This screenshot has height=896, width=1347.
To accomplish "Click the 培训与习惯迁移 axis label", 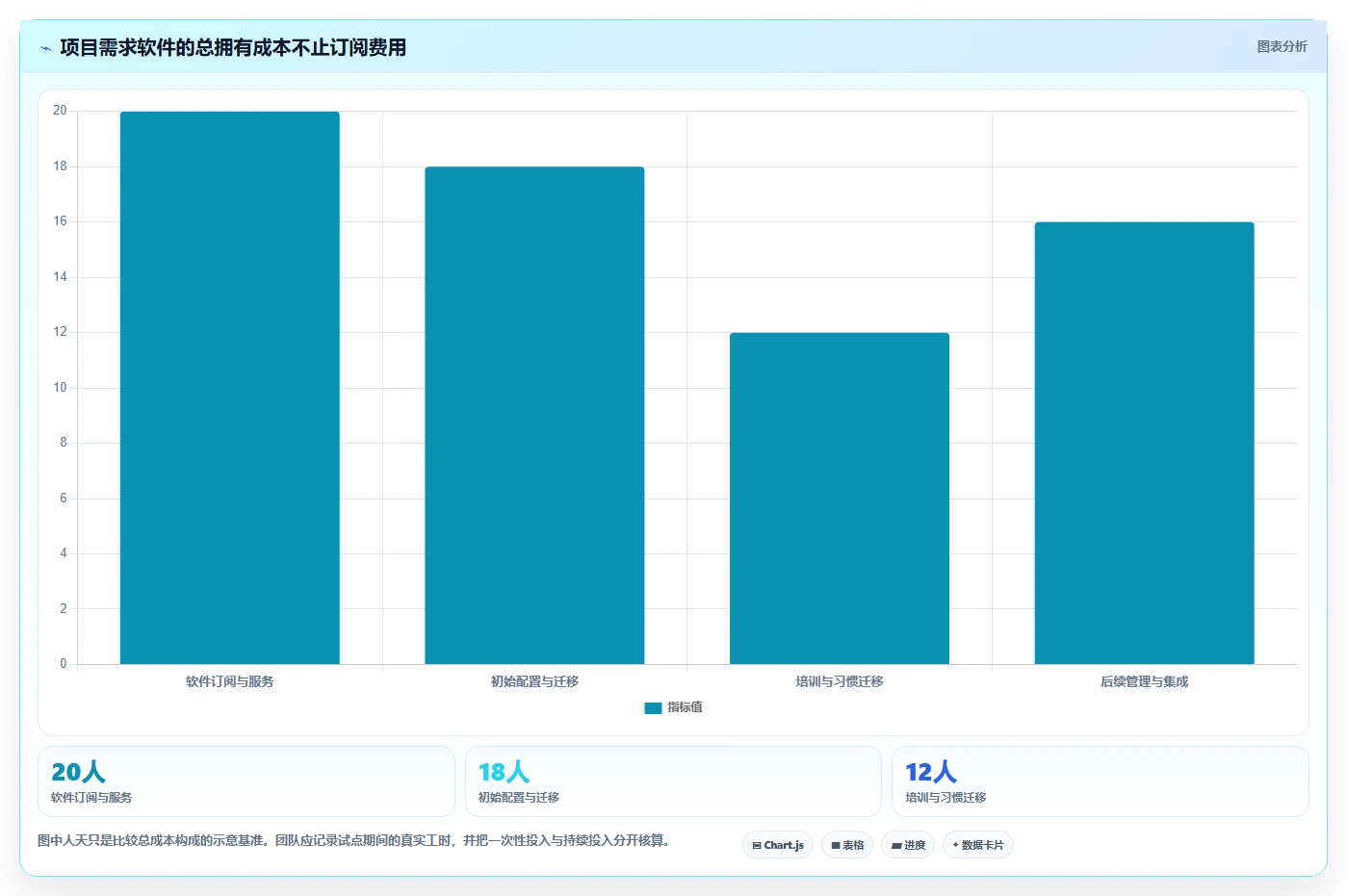I will tap(840, 681).
